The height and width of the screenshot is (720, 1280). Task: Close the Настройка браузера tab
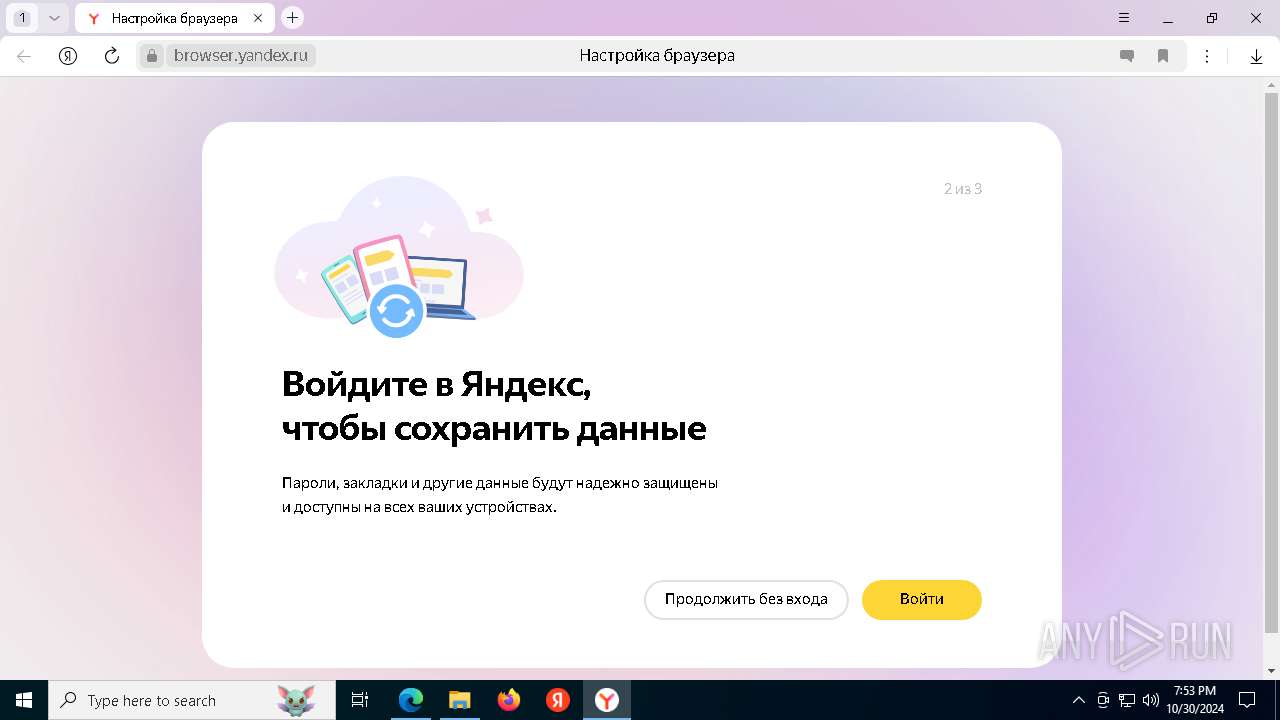click(258, 18)
